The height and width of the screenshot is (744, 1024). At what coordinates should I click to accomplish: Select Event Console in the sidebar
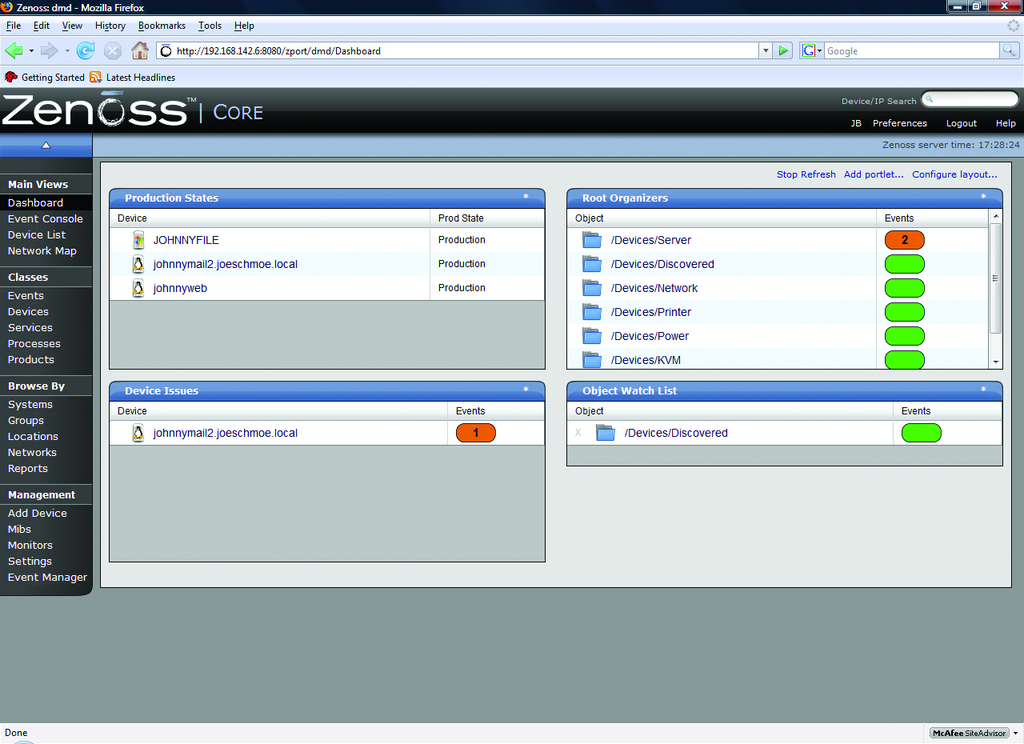tap(45, 219)
